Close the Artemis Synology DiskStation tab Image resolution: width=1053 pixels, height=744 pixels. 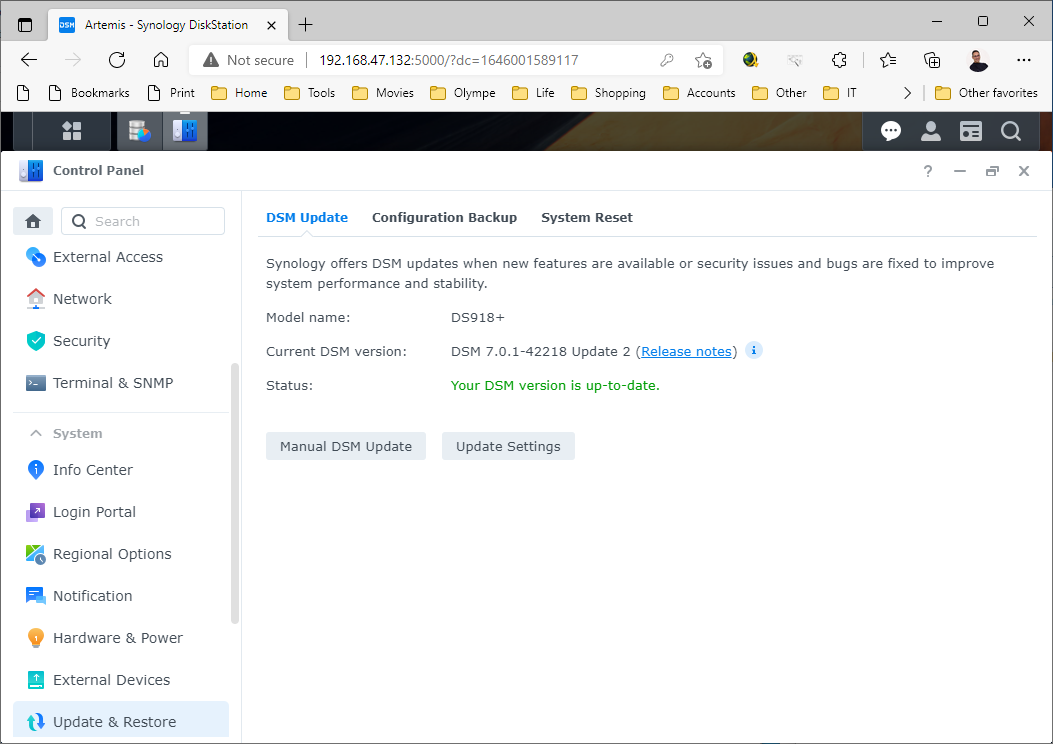point(271,26)
